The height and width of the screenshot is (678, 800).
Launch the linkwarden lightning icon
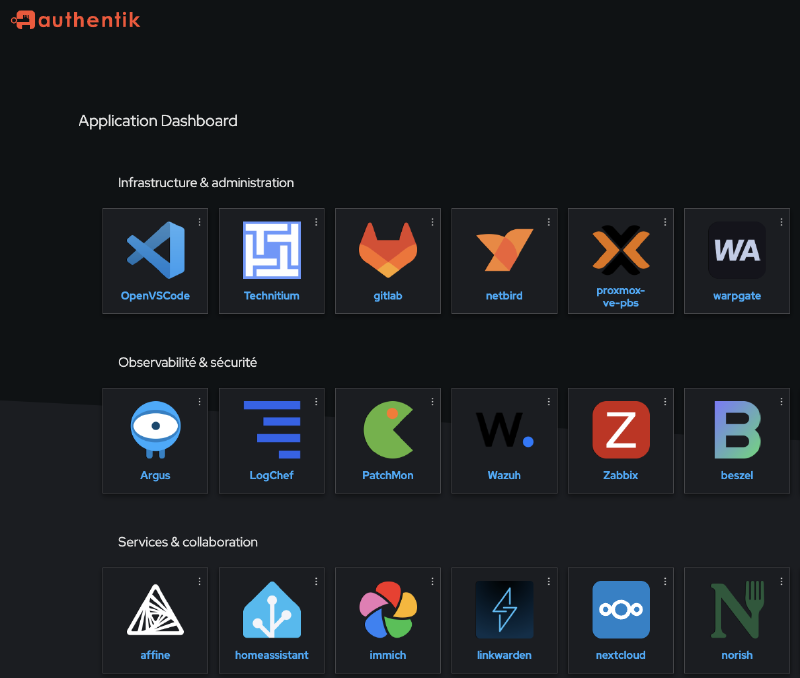[505, 610]
